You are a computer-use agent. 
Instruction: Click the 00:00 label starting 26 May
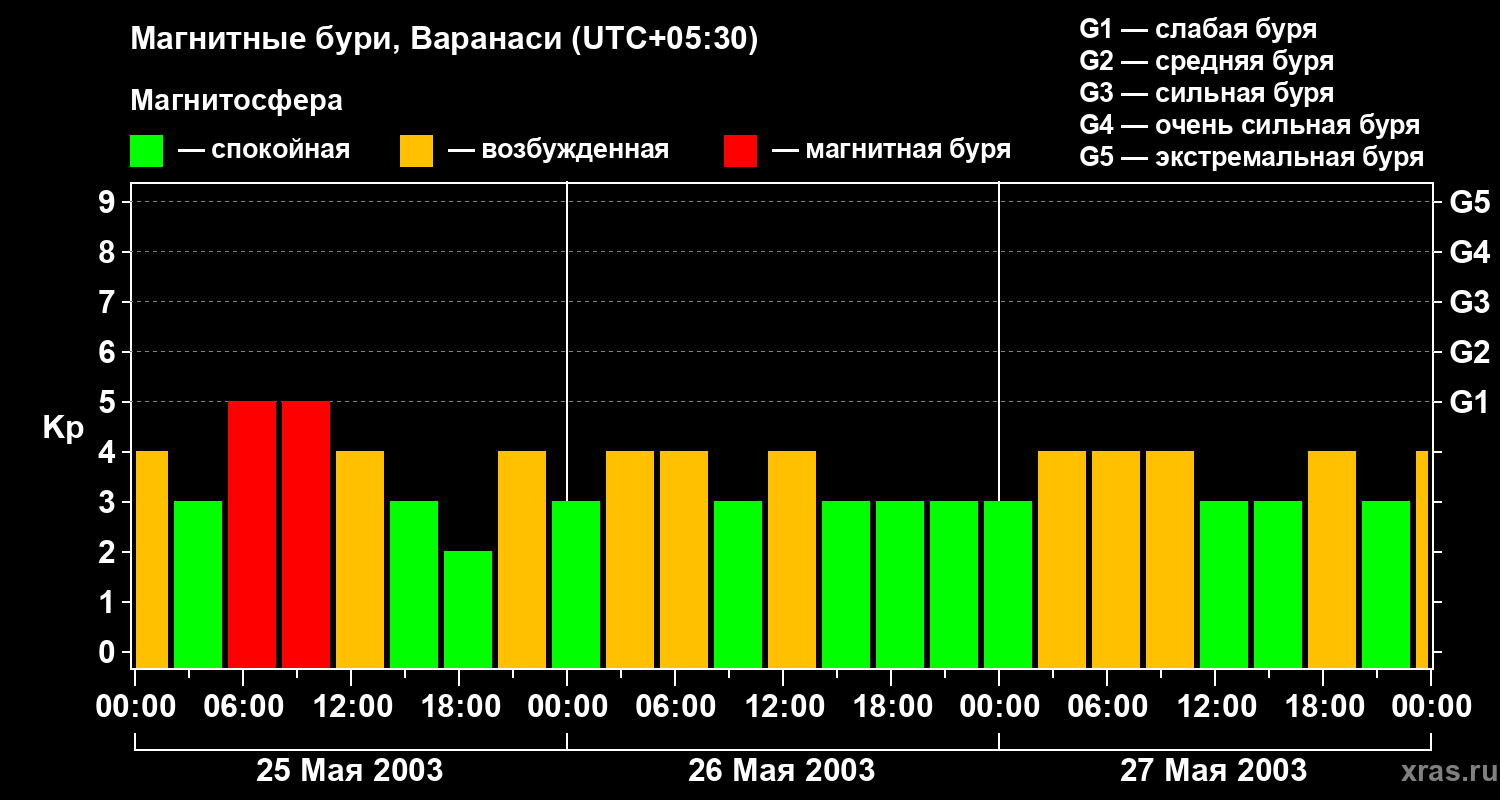pos(567,707)
